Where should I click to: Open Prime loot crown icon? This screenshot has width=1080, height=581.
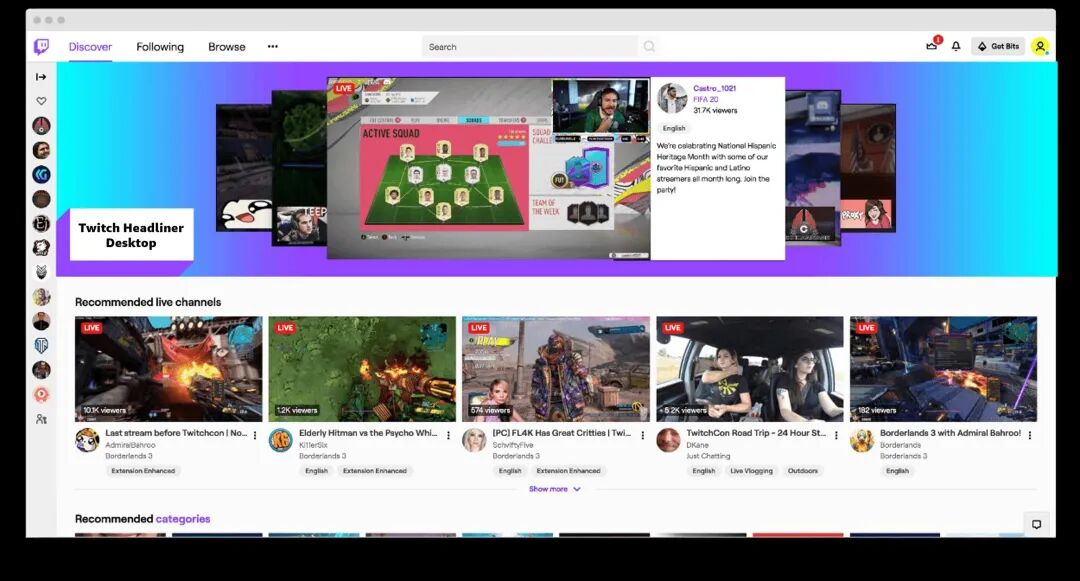click(932, 46)
